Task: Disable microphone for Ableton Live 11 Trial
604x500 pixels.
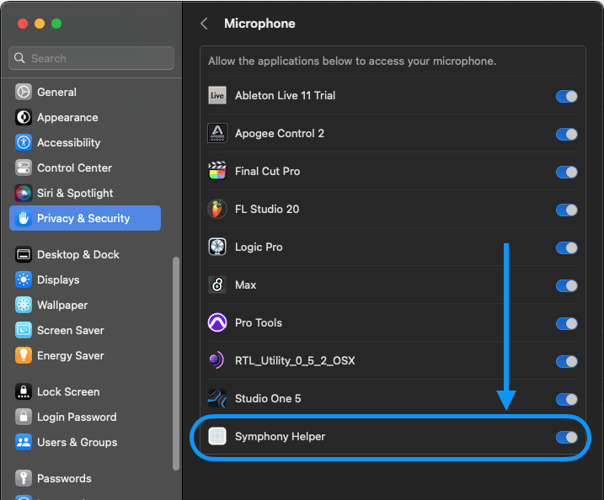Action: point(567,96)
